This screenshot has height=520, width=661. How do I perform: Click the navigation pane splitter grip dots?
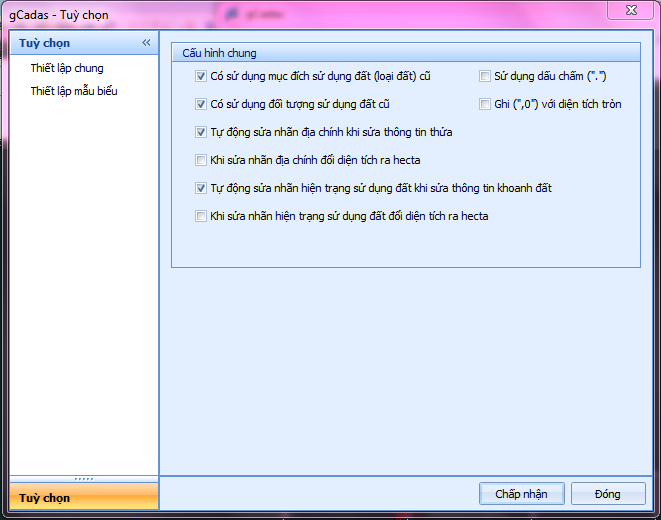coord(84,479)
